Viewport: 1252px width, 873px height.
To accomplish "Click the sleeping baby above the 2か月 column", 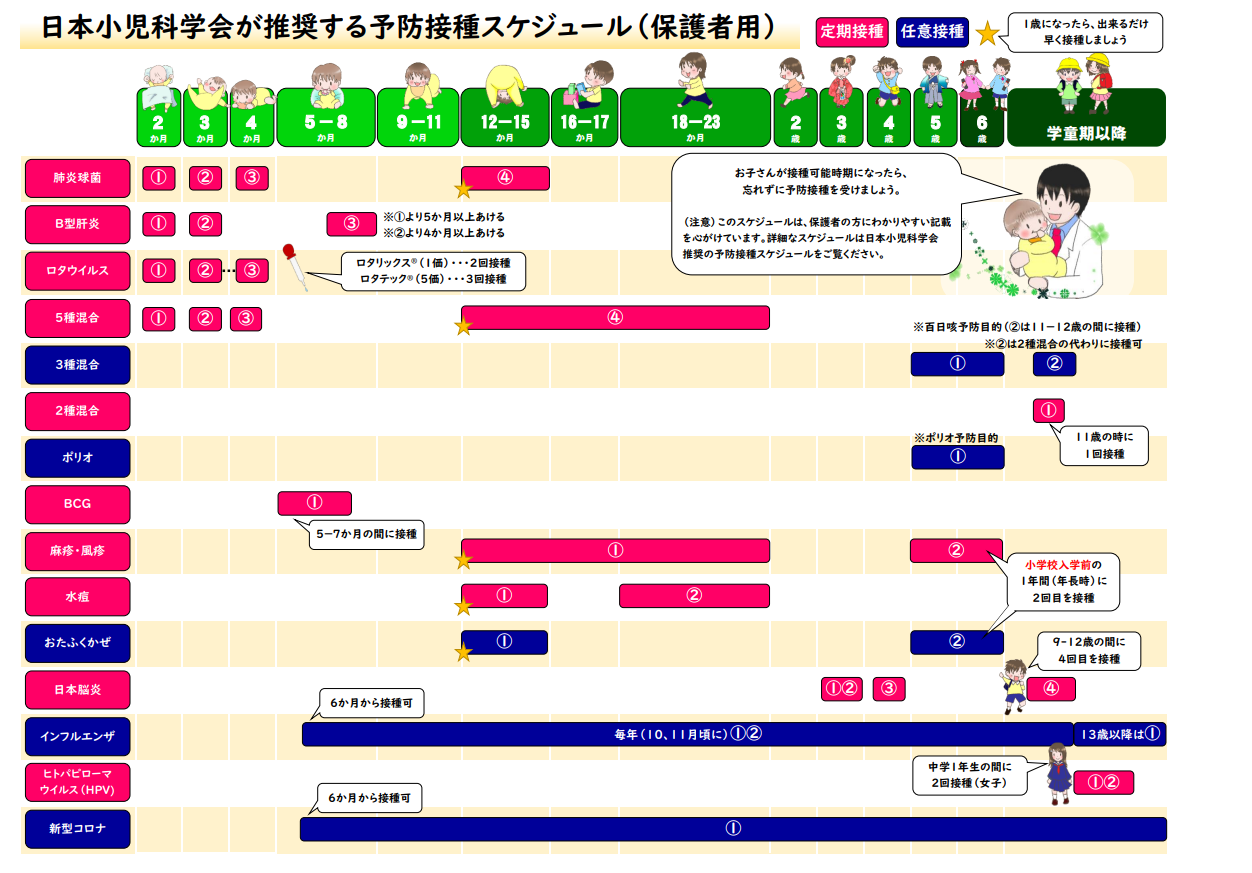I will point(160,87).
